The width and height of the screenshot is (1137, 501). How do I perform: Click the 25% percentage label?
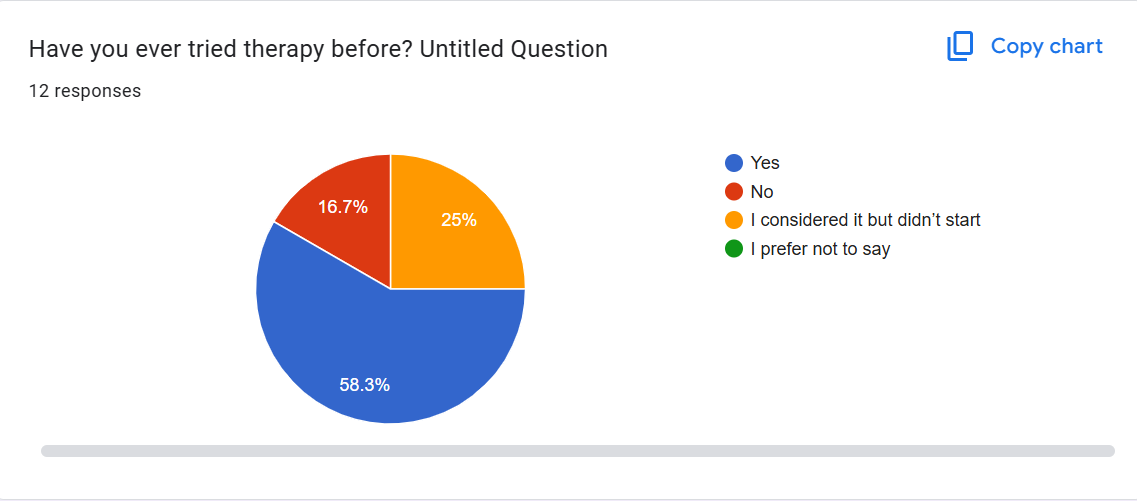[x=459, y=220]
